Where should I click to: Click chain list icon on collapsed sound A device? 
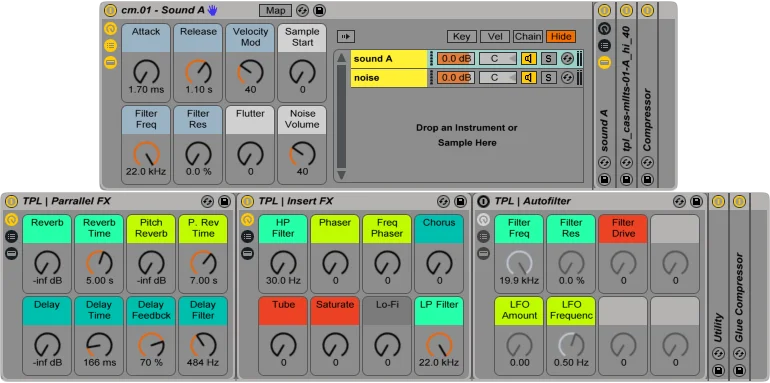605,46
